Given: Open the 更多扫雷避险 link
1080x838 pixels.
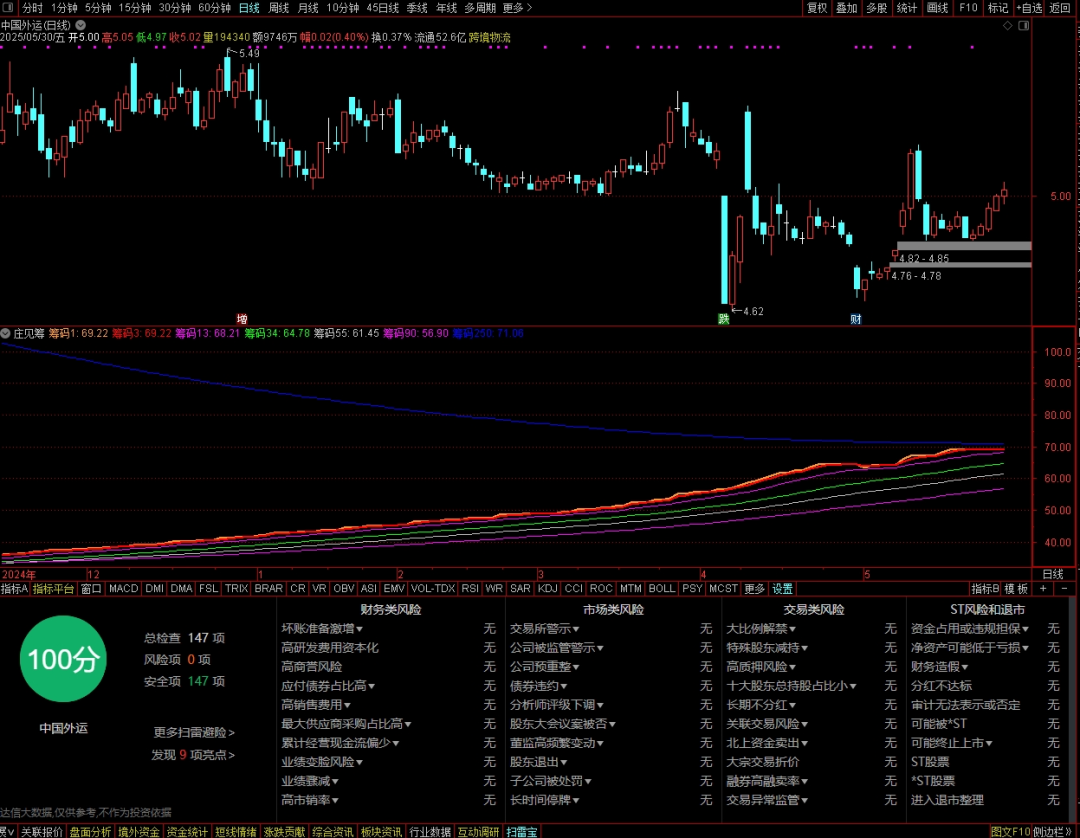Looking at the screenshot, I should tap(194, 733).
